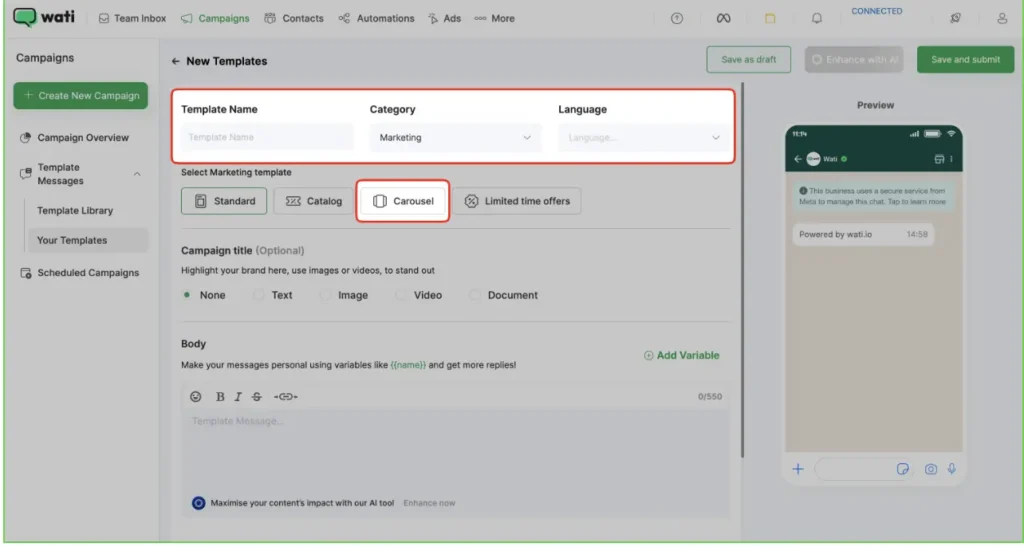Toggle bold formatting in Body toolbar

[x=220, y=397]
